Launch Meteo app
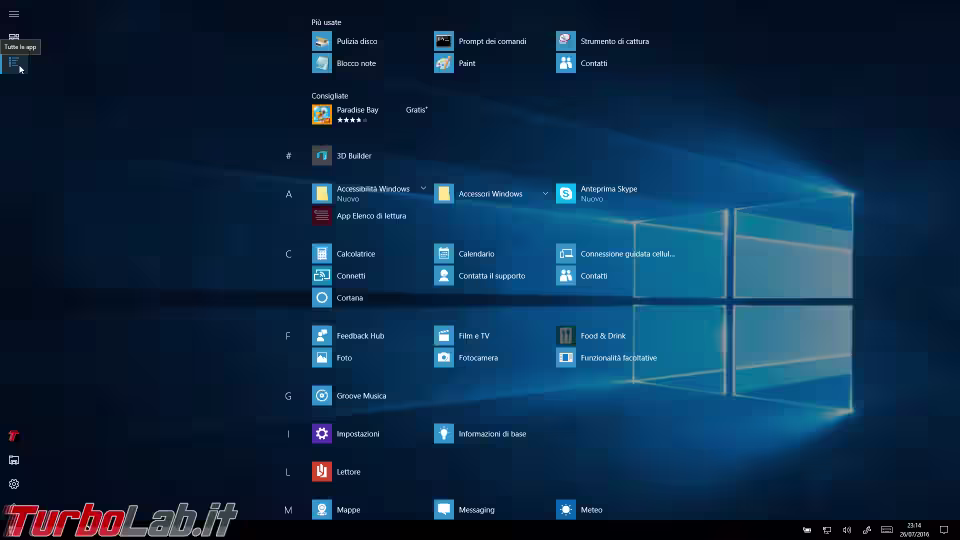Image resolution: width=960 pixels, height=540 pixels. pos(579,509)
